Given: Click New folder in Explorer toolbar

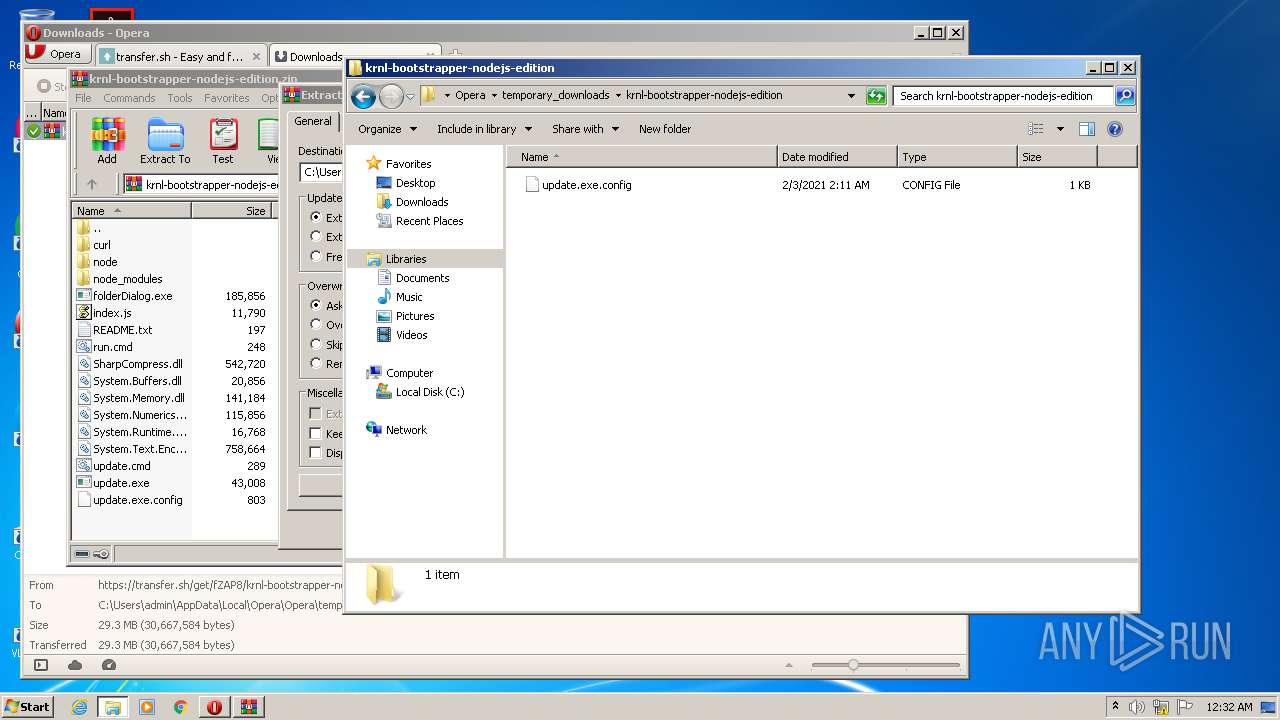Looking at the screenshot, I should pos(665,129).
